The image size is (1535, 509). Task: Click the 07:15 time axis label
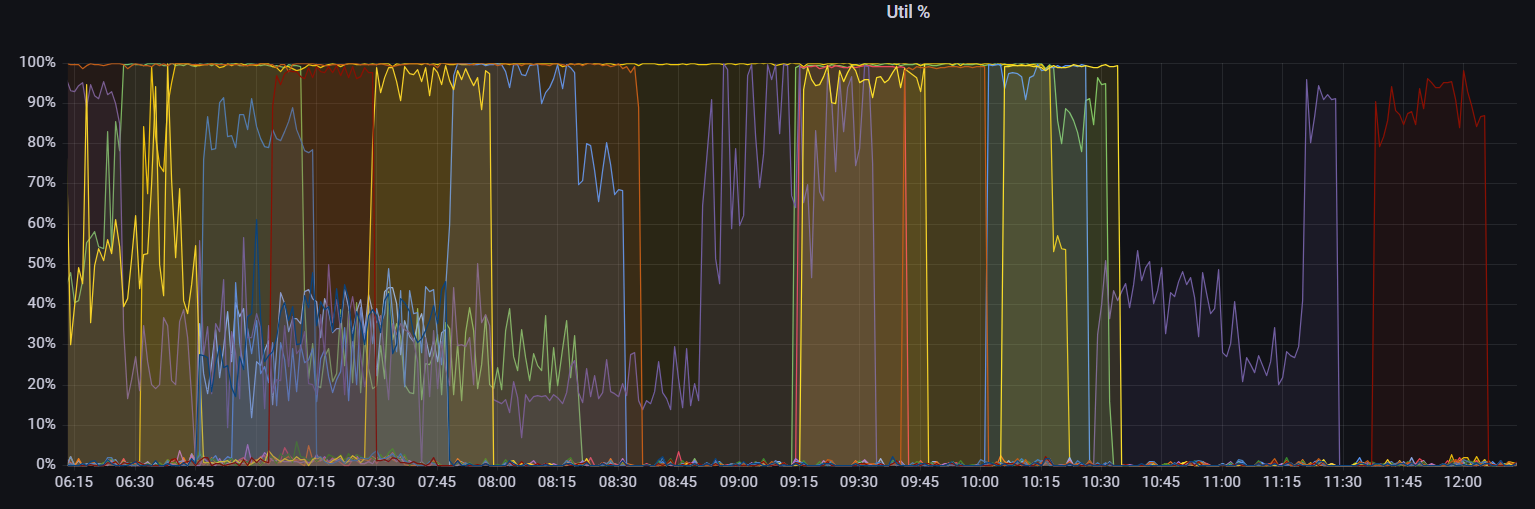(x=316, y=482)
